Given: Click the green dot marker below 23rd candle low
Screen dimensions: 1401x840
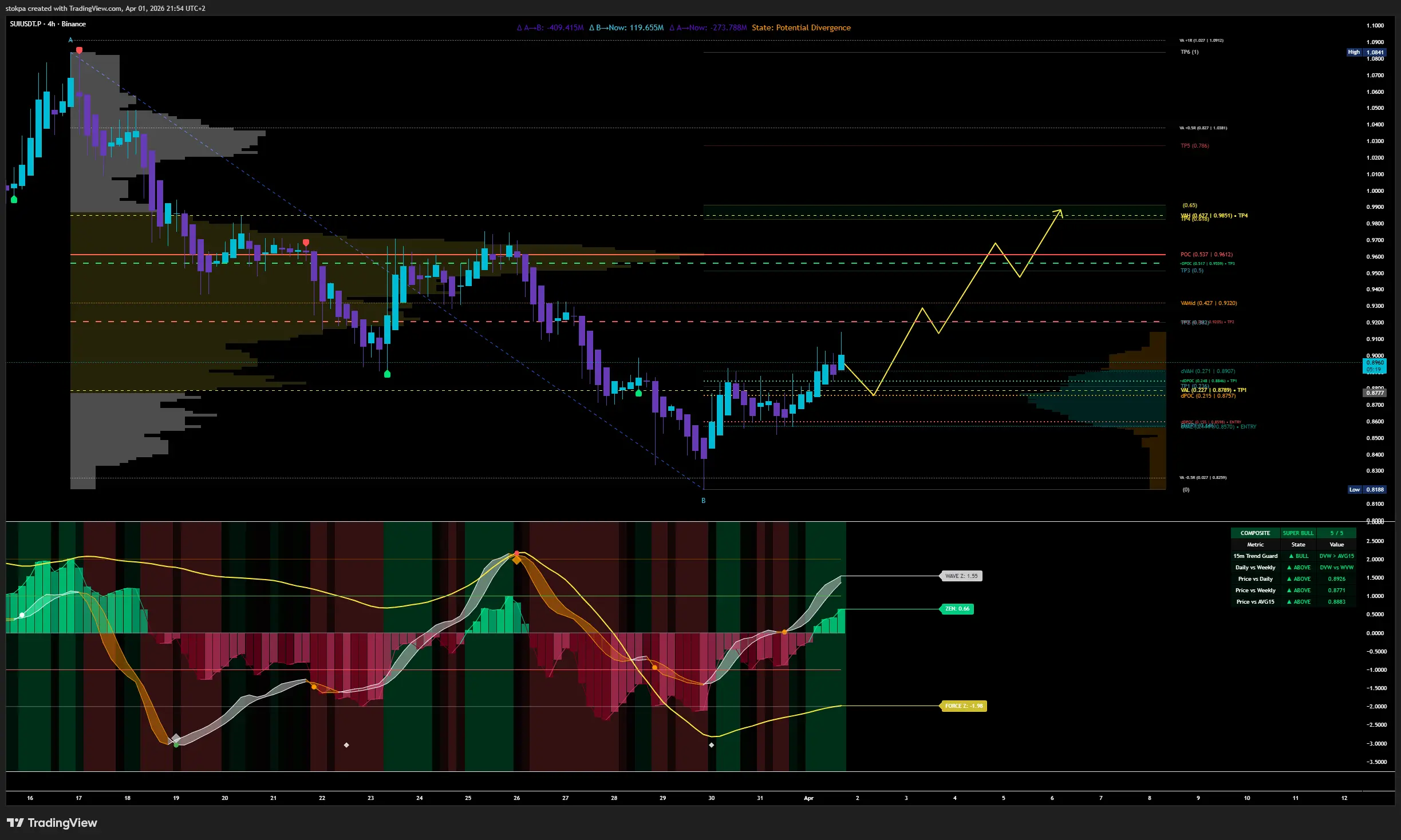Looking at the screenshot, I should [387, 374].
